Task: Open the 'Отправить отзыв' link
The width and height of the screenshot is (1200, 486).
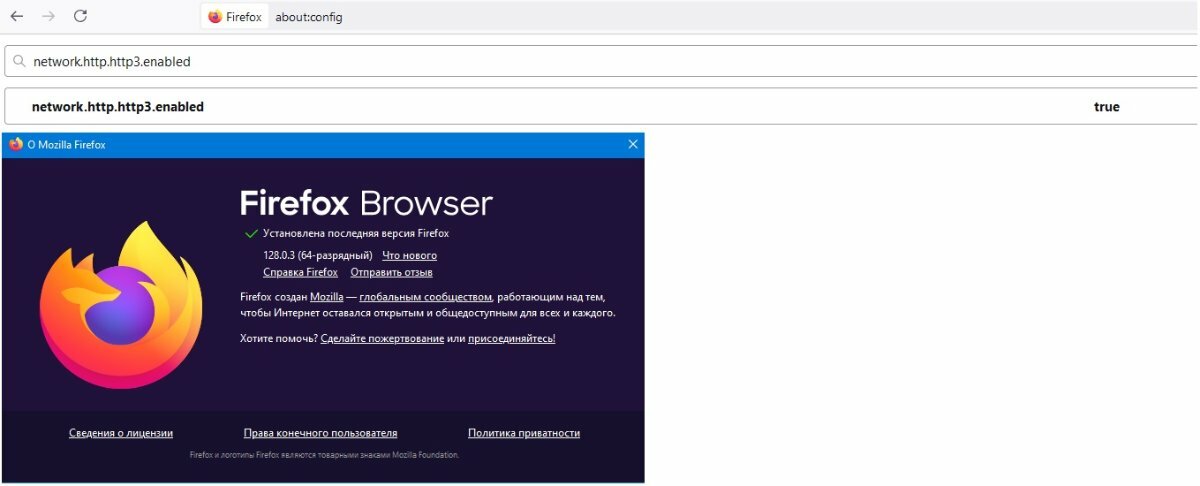Action: click(391, 272)
